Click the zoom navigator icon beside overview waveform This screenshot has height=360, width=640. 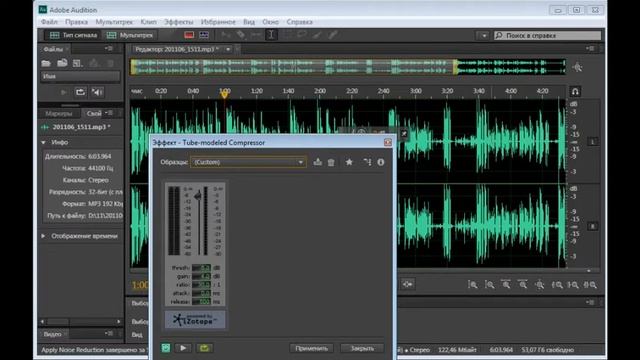tap(577, 67)
